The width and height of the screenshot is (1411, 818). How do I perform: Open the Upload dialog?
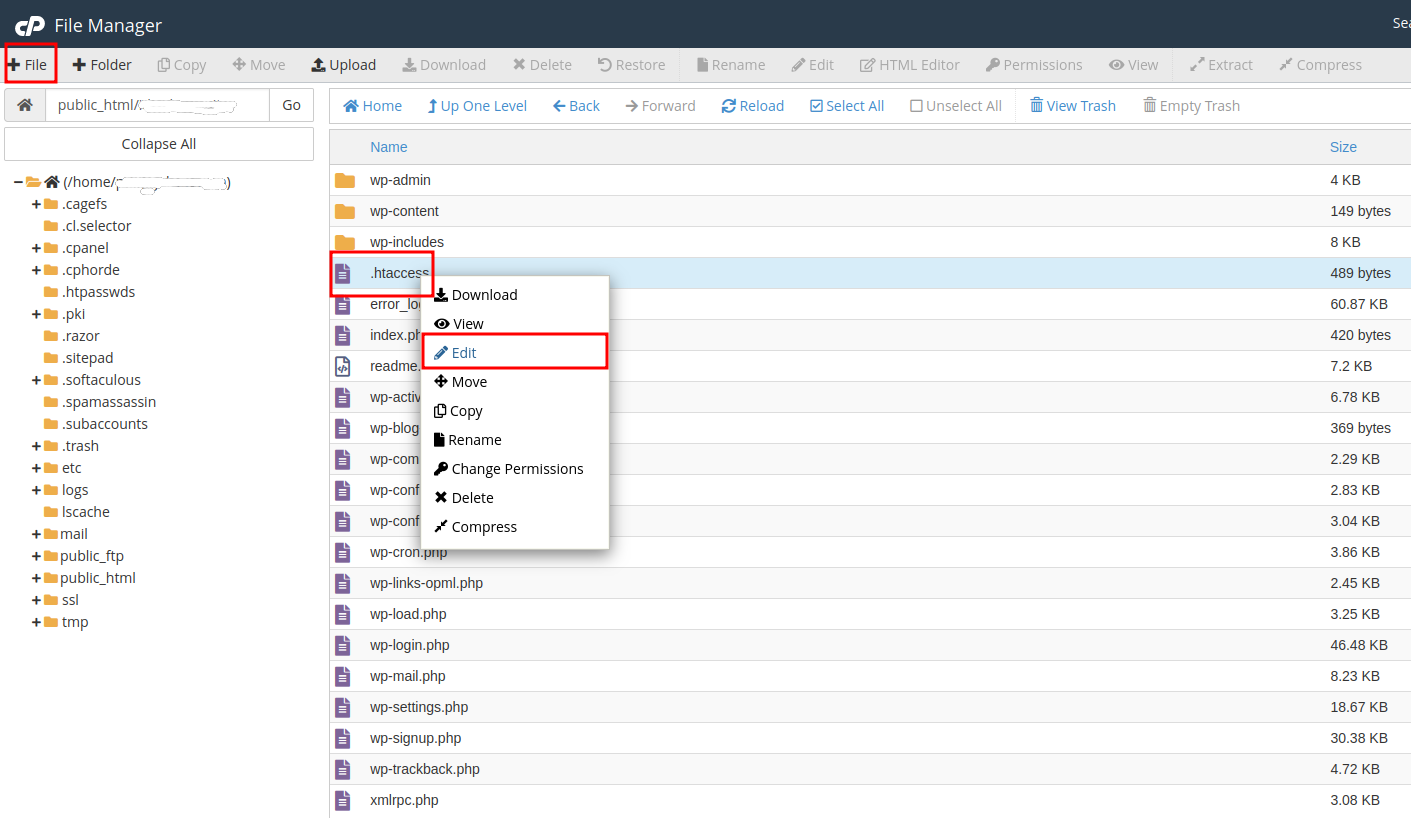(x=344, y=65)
